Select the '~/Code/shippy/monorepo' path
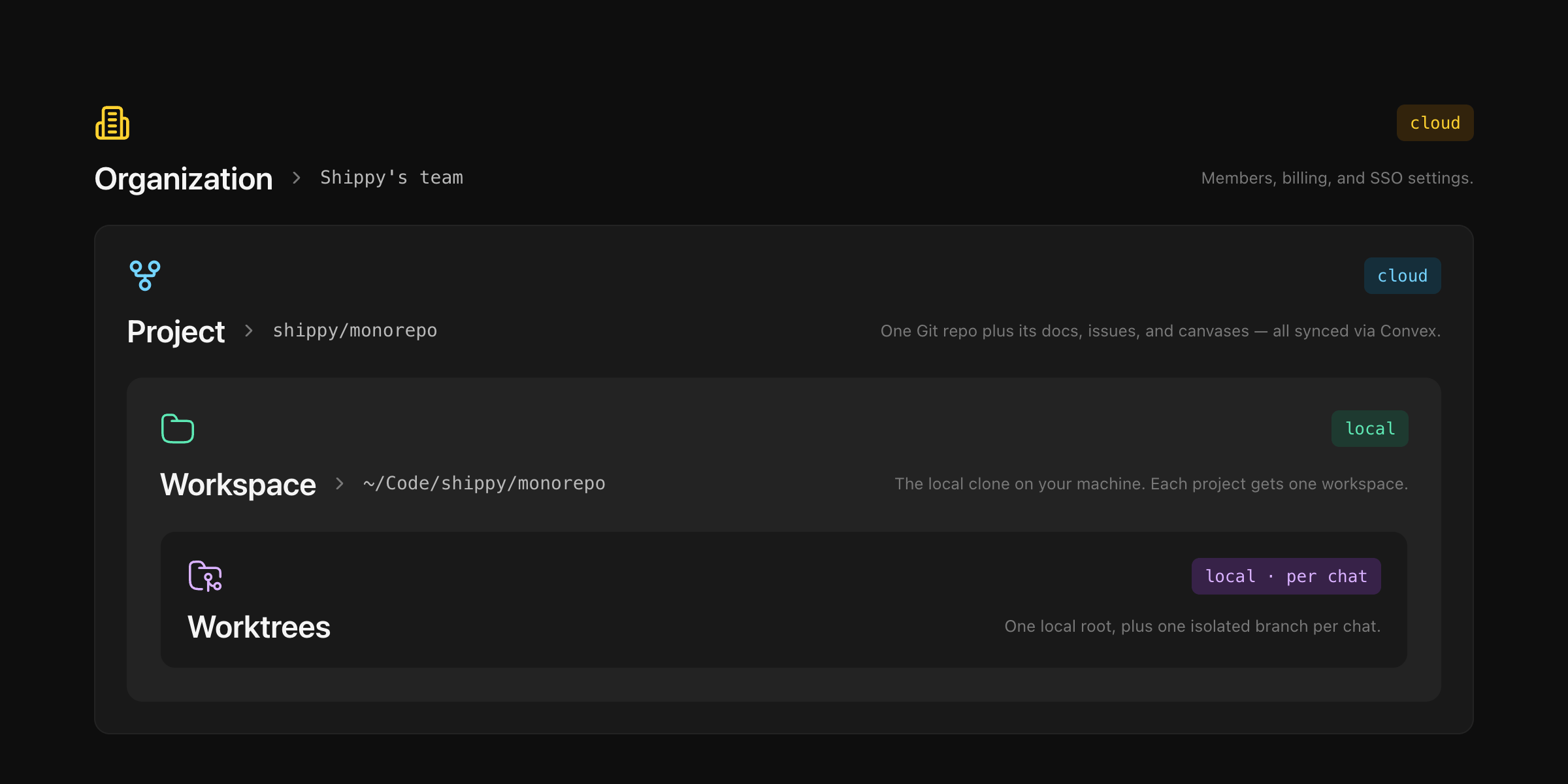The image size is (1568, 784). [484, 483]
